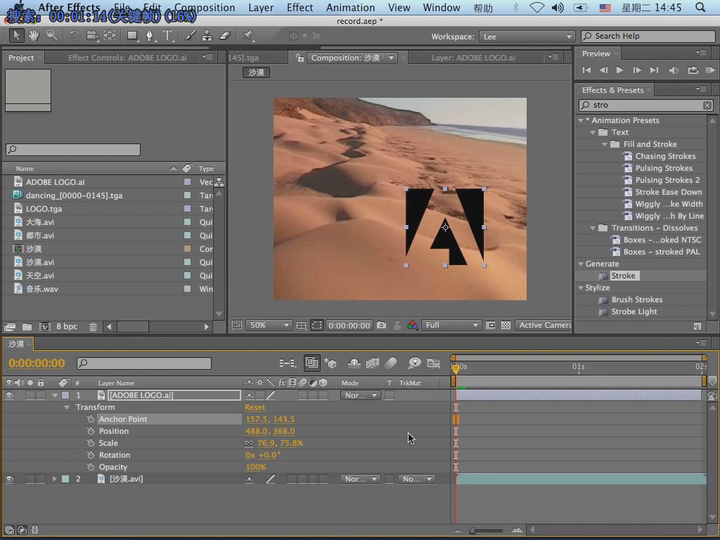Toggle the transparency grid icon
This screenshot has width=720, height=540.
coord(506,325)
